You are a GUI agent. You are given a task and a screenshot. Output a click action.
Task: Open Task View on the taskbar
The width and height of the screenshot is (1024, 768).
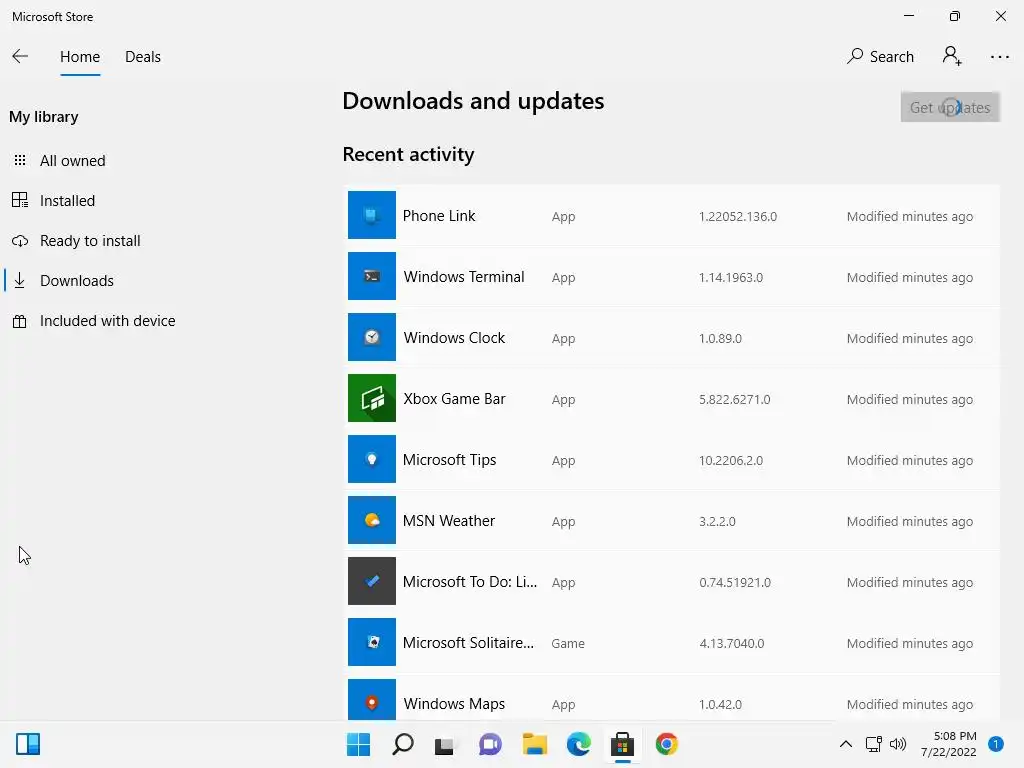tap(445, 745)
